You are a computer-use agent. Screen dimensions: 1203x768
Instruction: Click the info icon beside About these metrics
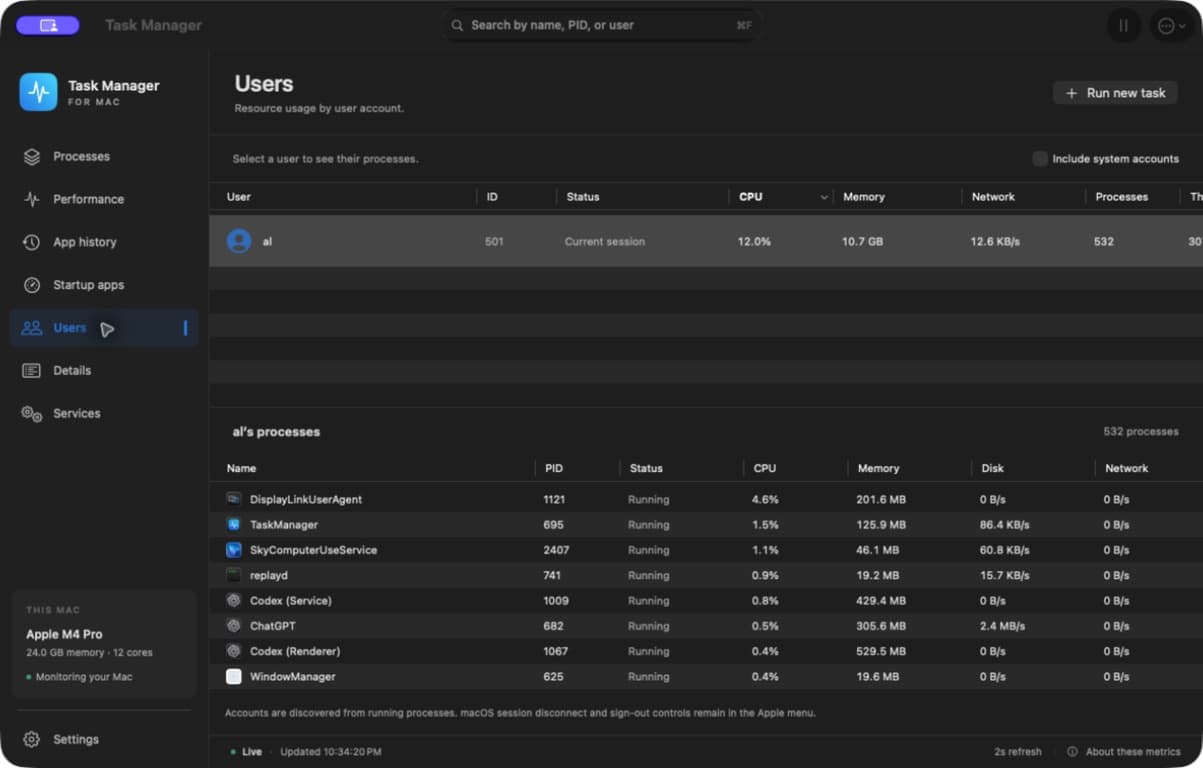1072,752
